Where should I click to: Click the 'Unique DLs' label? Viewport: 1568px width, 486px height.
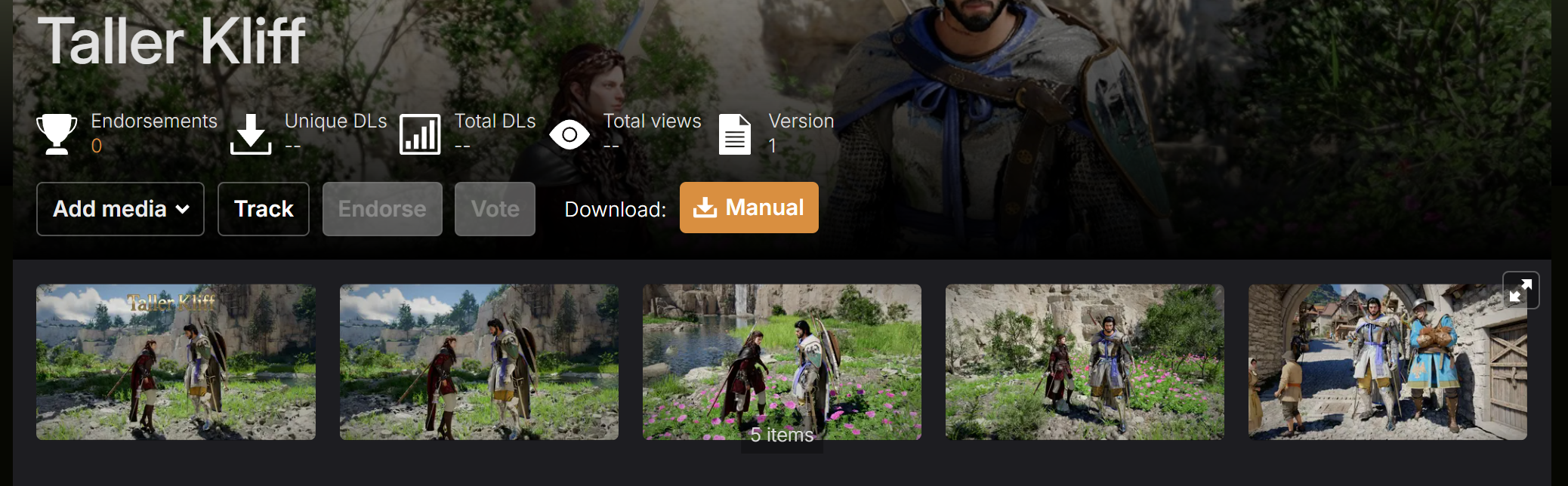click(x=336, y=121)
